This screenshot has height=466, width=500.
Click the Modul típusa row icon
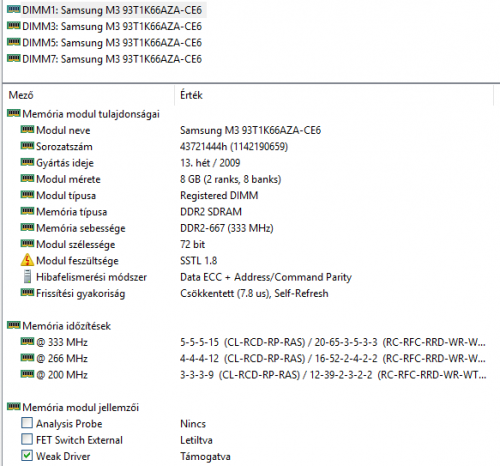coord(27,195)
